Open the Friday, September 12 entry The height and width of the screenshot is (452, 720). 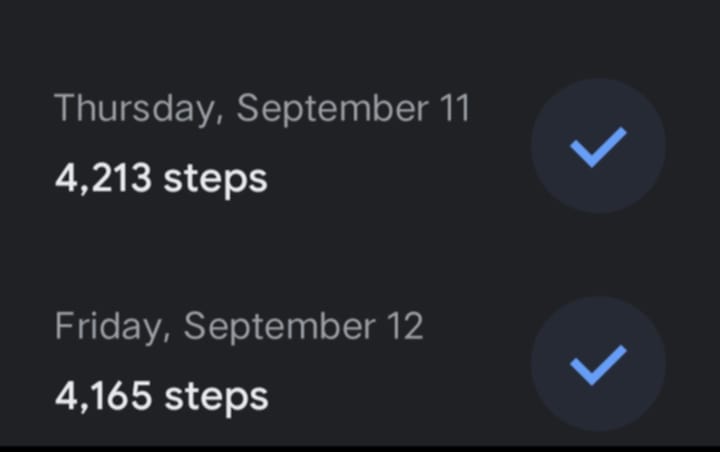[240, 361]
